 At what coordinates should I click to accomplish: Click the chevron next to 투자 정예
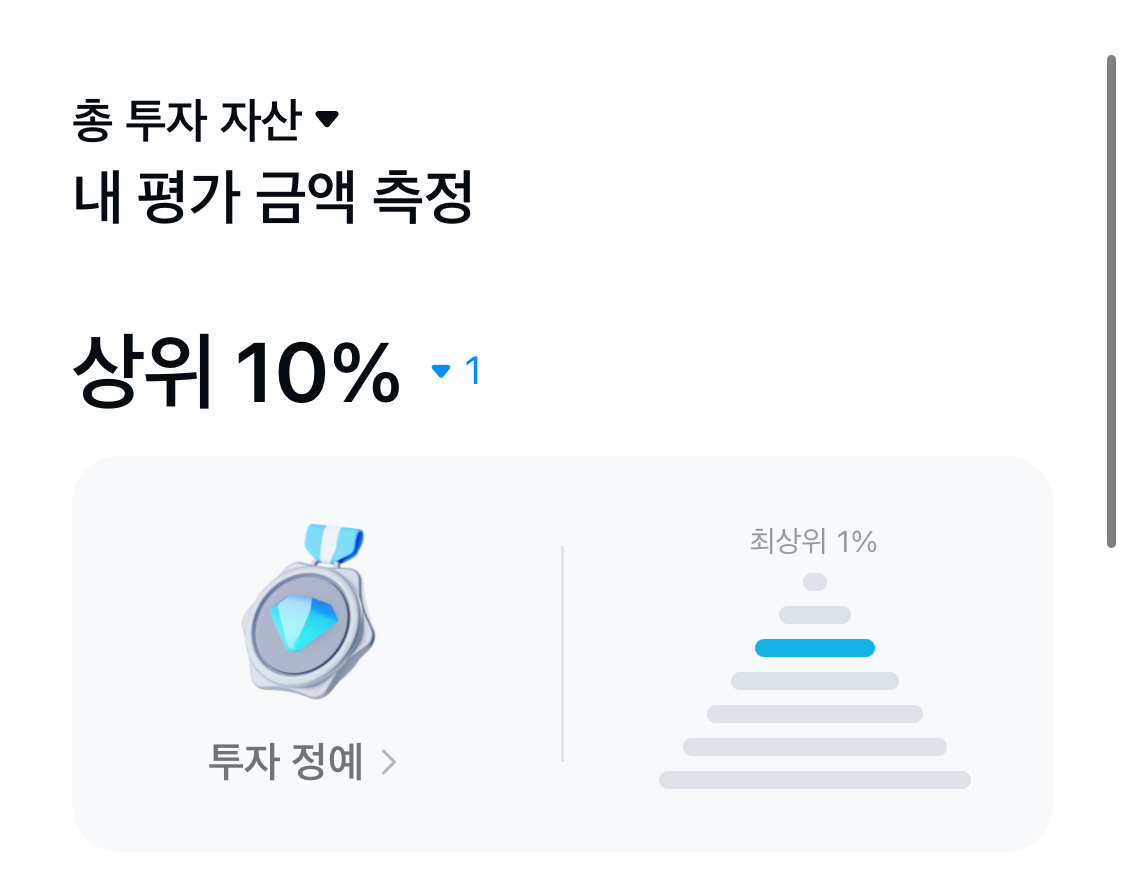point(389,764)
